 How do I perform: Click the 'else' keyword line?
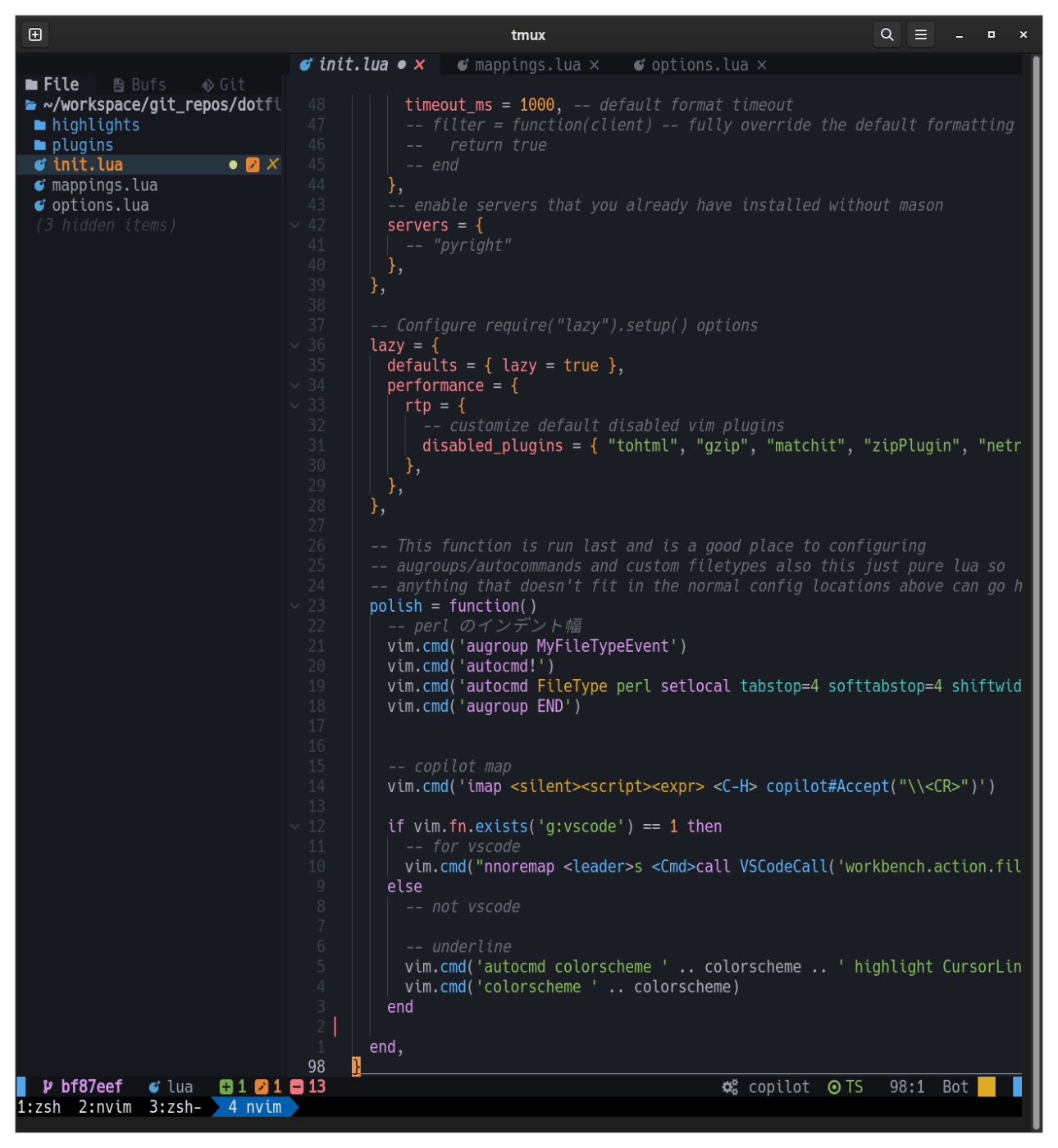404,887
